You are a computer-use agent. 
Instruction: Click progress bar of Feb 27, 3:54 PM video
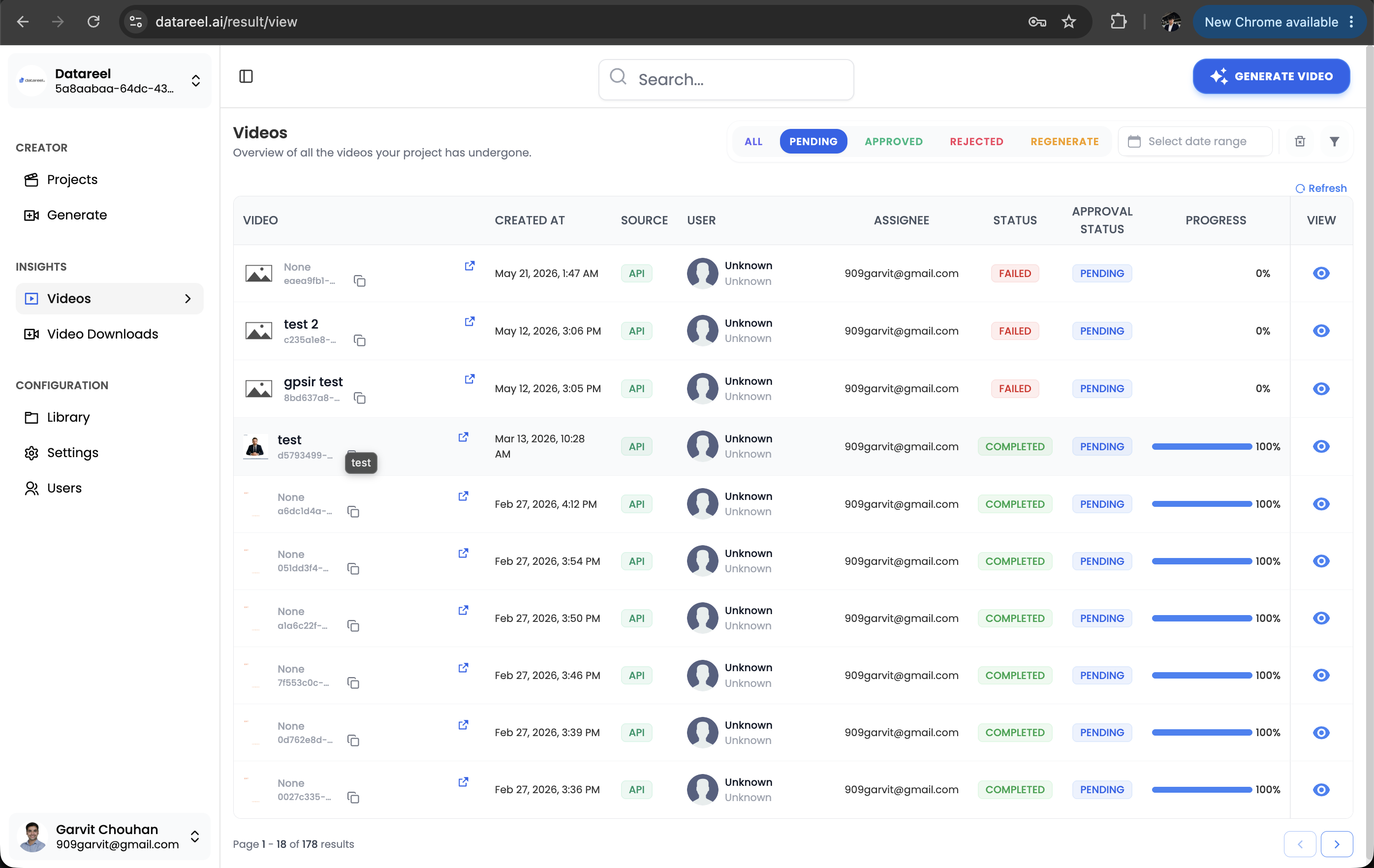[x=1201, y=561]
